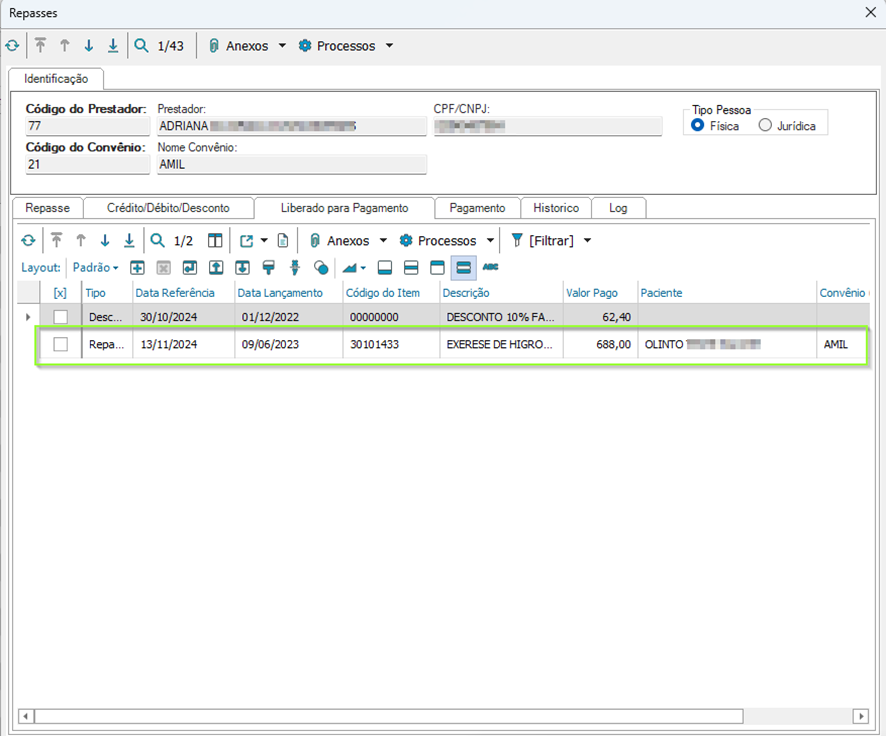Open the grid Processos dropdown arrow
886x736 pixels.
tap(490, 241)
